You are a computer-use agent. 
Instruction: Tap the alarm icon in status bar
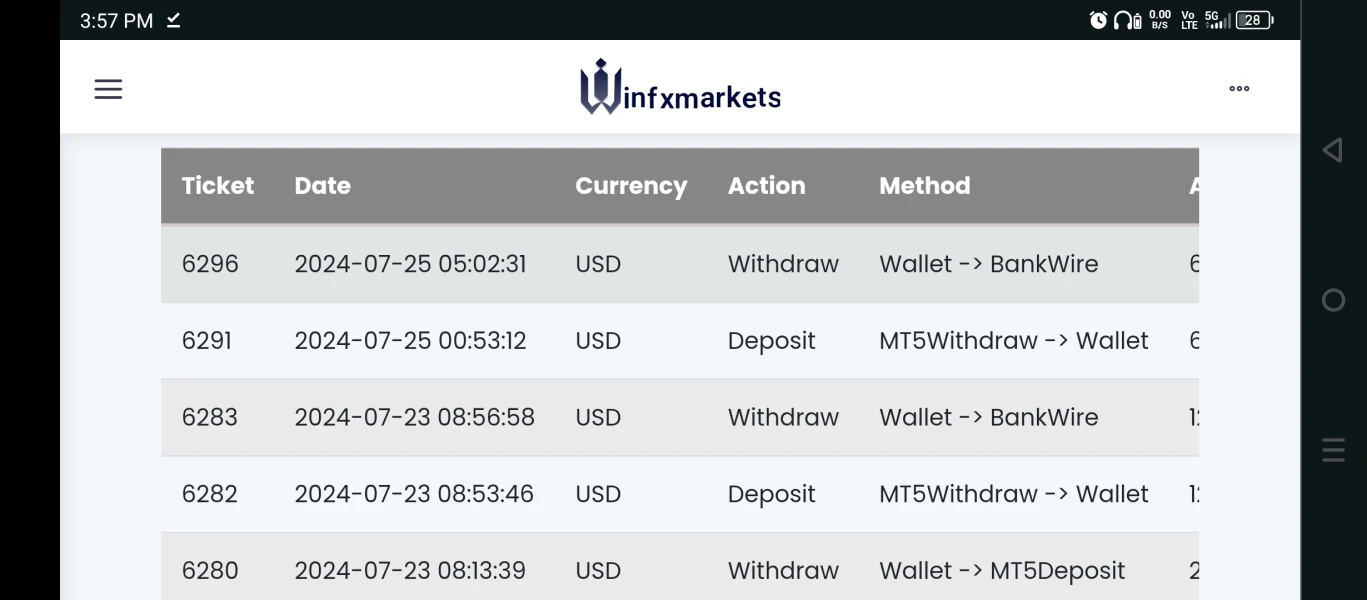[1098, 20]
